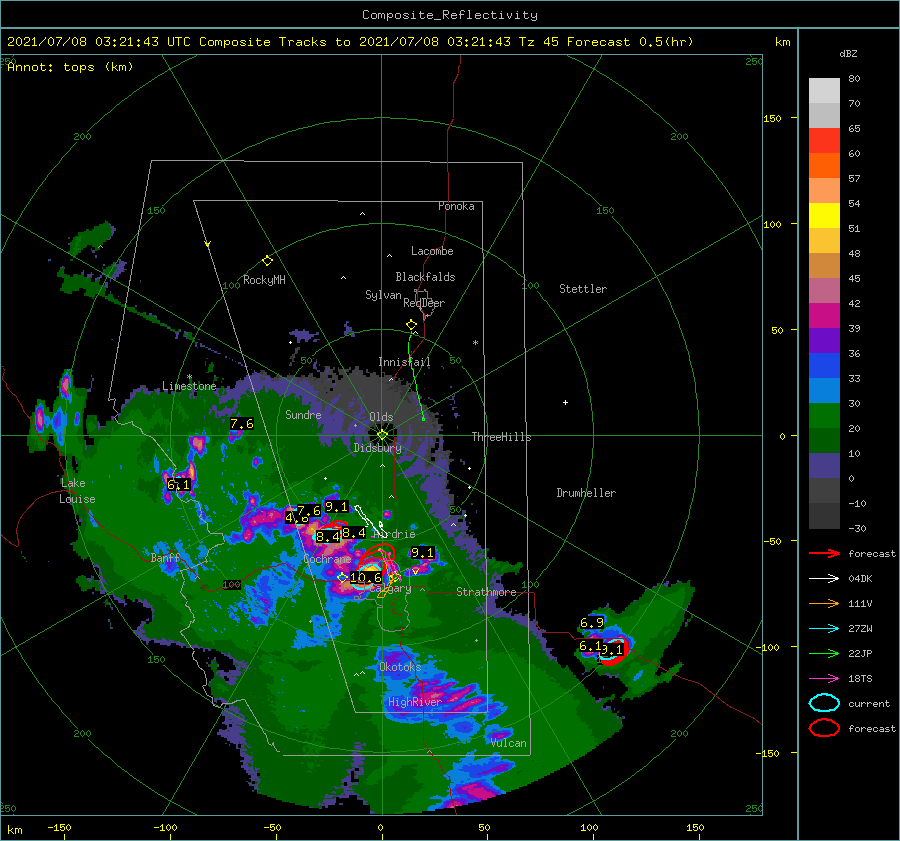Click the magenta 18TS track arrow icon
Image resolution: width=900 pixels, height=841 pixels.
pyautogui.click(x=824, y=679)
